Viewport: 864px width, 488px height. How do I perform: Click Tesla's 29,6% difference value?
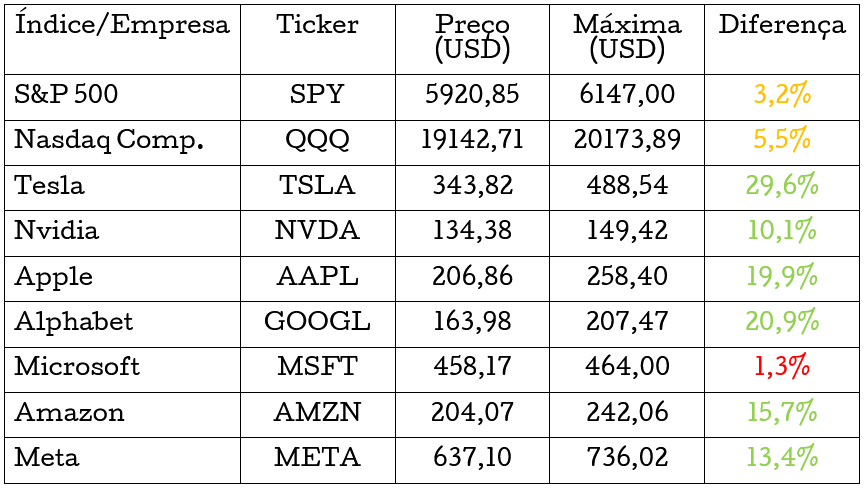[x=781, y=186]
